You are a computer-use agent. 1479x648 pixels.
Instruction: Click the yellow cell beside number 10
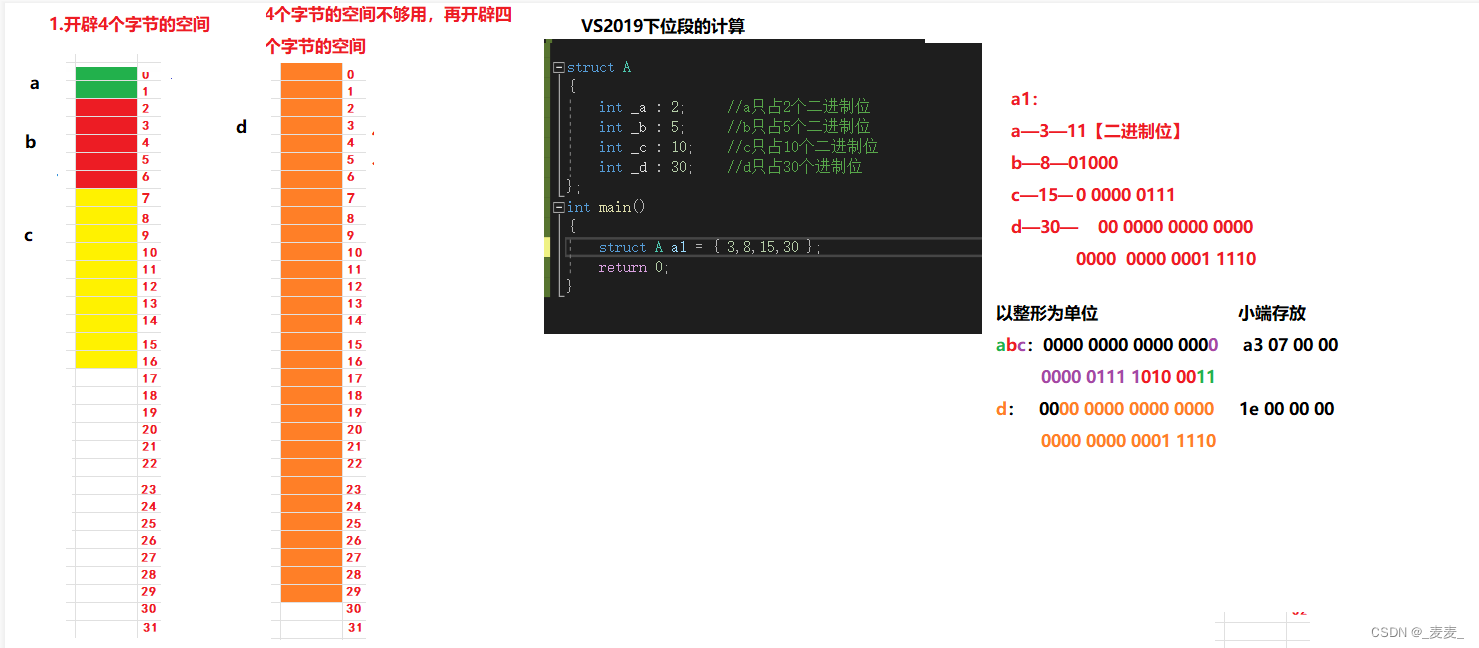[x=106, y=252]
